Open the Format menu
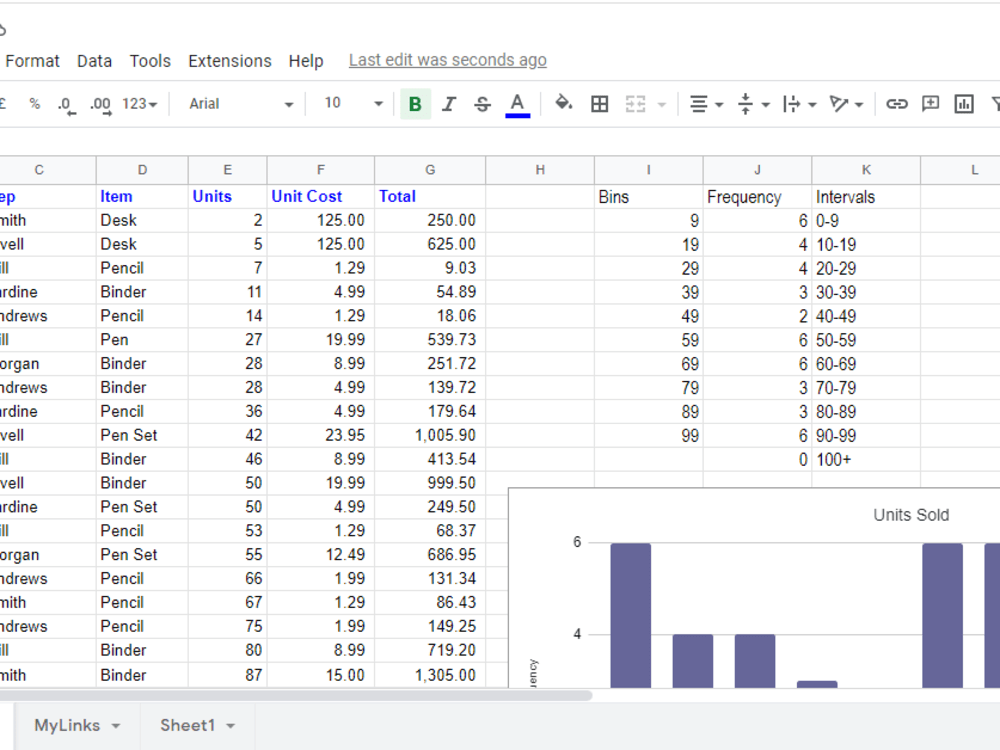 pyautogui.click(x=33, y=61)
